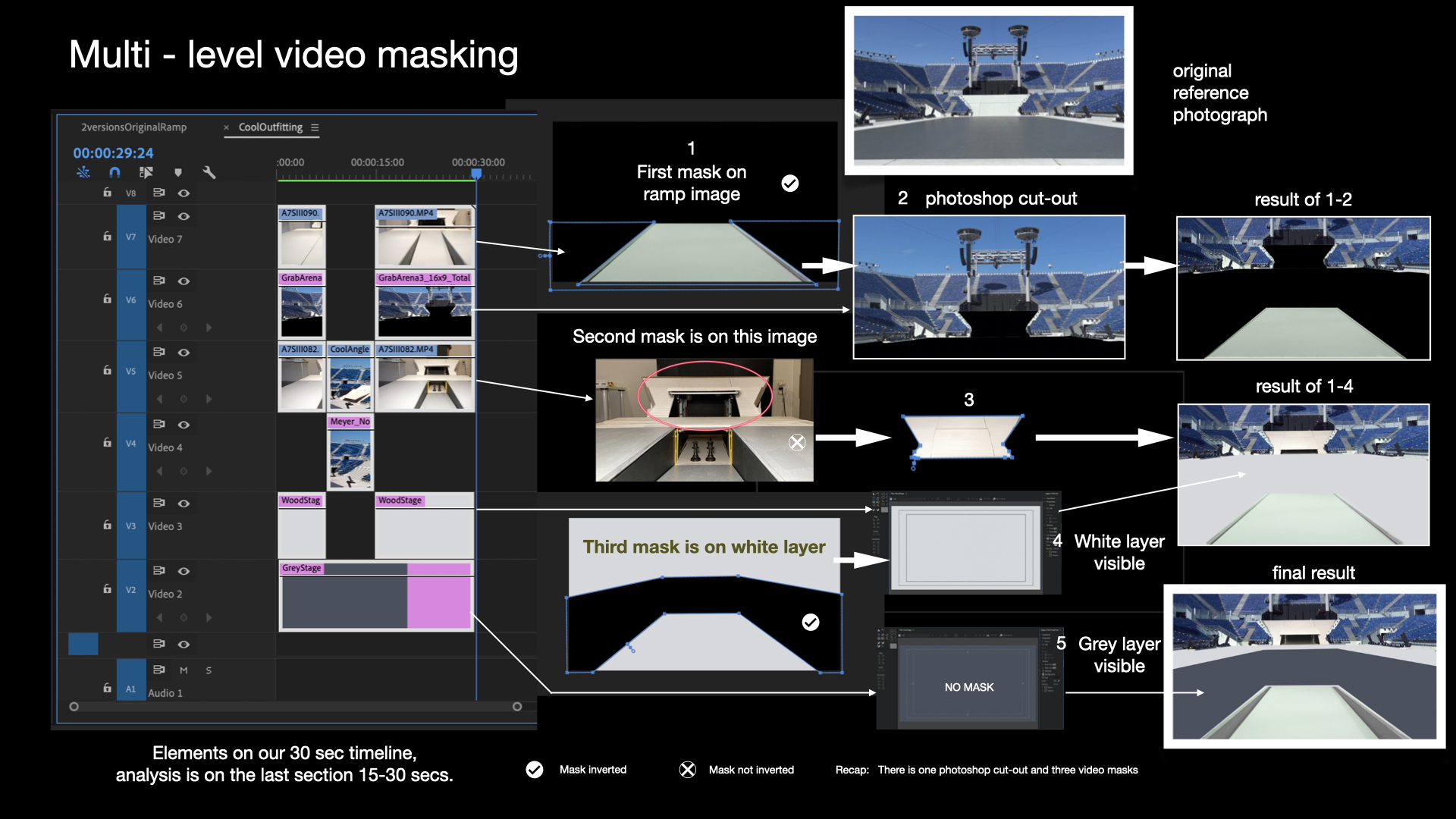The image size is (1456, 819).
Task: Click the blue playhead marker on ruler
Action: tap(476, 174)
